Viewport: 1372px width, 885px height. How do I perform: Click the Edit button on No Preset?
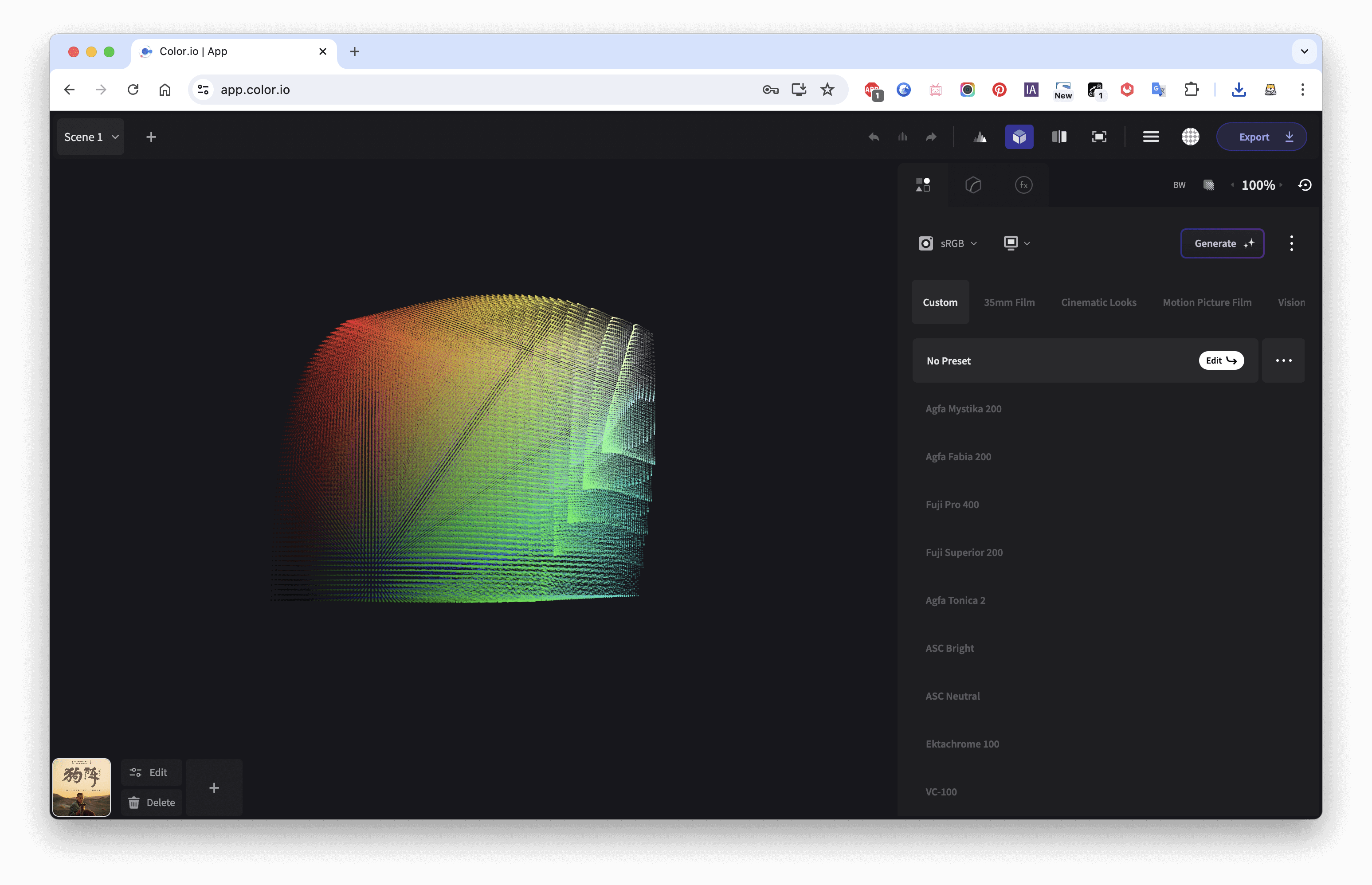[1221, 361]
